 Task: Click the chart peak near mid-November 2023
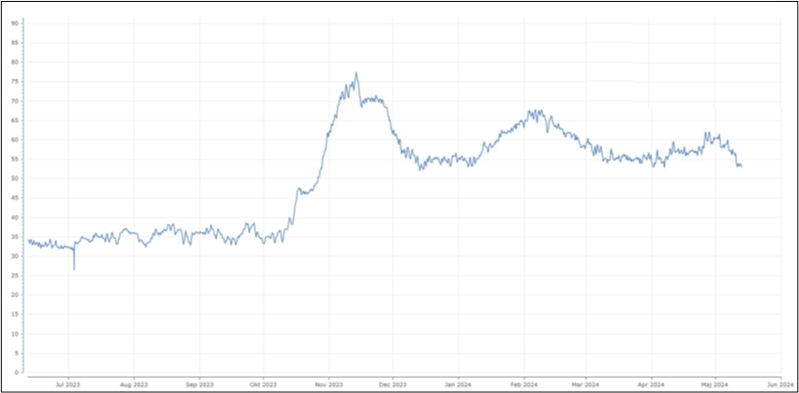click(356, 73)
